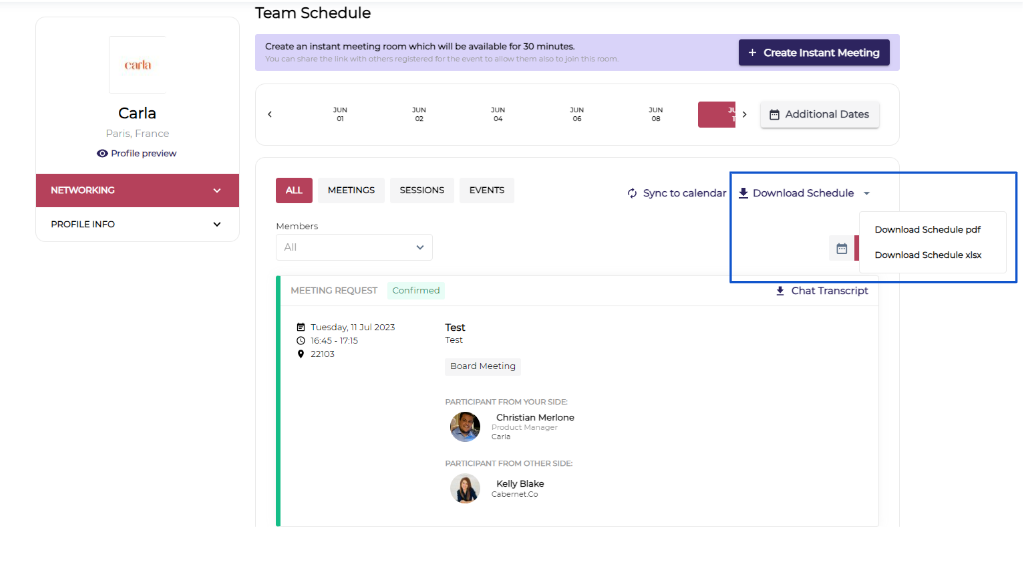Click Christian Merlone's profile photo

pos(465,427)
